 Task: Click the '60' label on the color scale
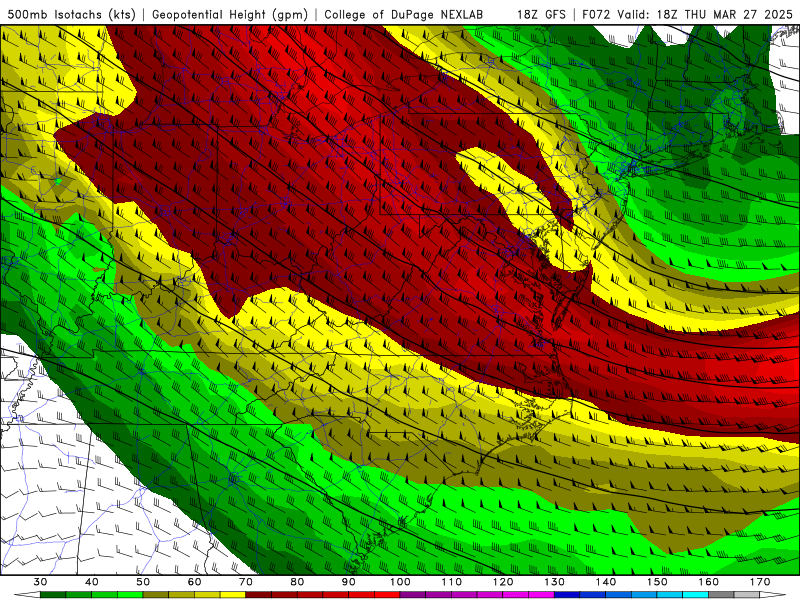[x=194, y=582]
